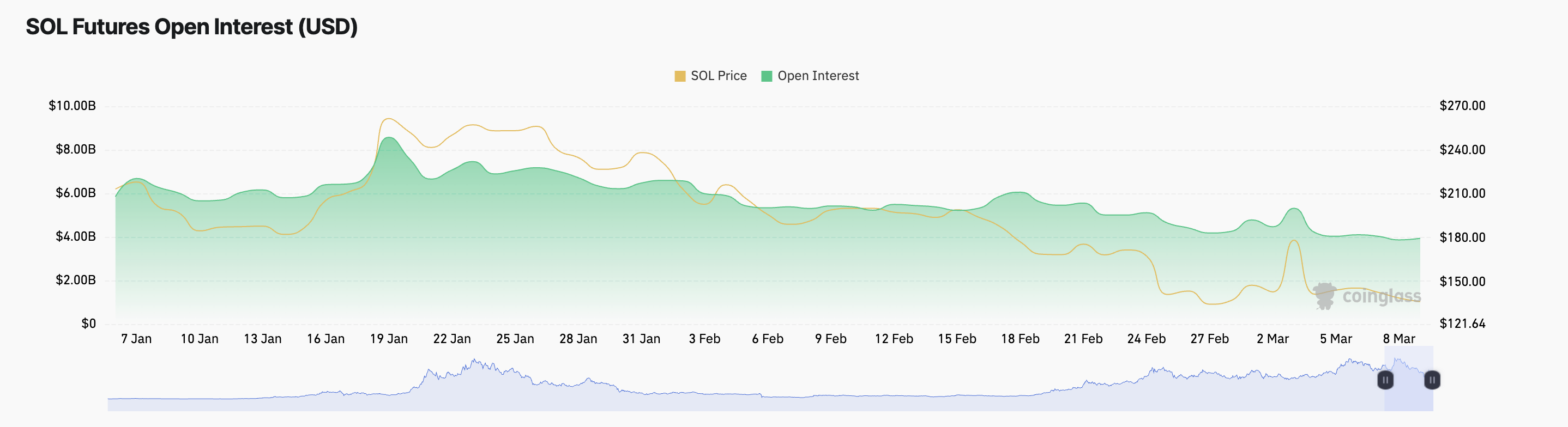Click the SOL Futures Open Interest title
This screenshot has width=1568, height=427.
click(191, 27)
